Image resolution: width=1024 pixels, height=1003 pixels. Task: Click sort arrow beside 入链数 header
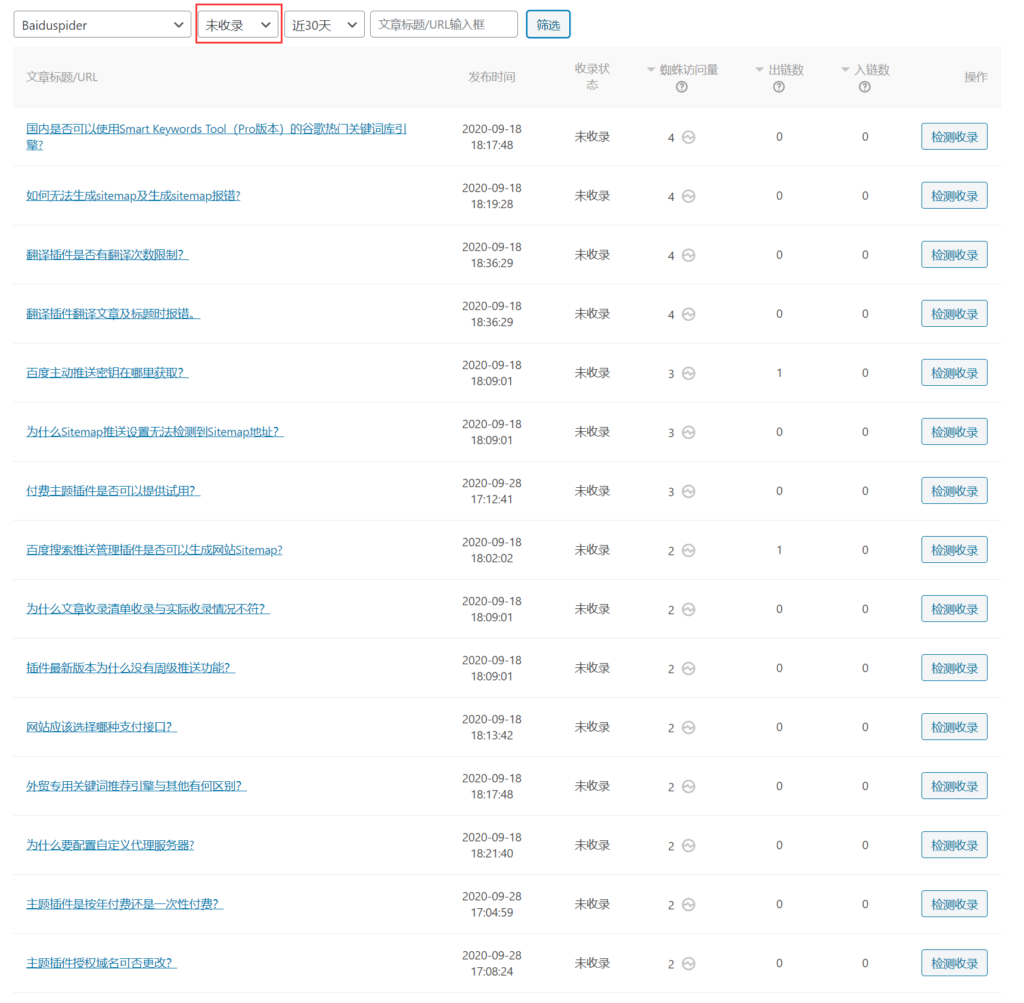[845, 70]
